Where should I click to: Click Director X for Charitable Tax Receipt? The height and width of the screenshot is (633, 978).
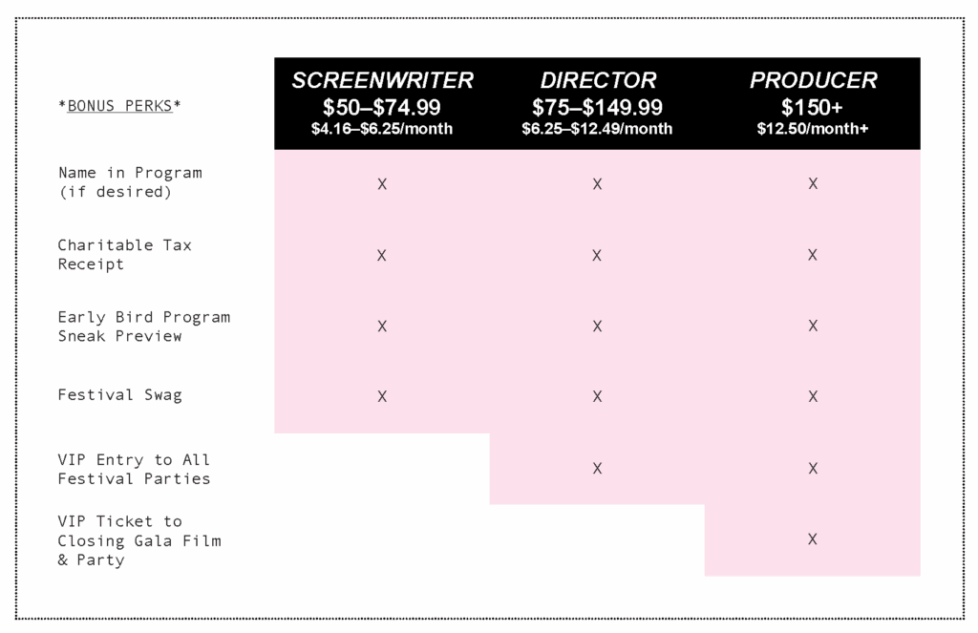[x=597, y=255]
